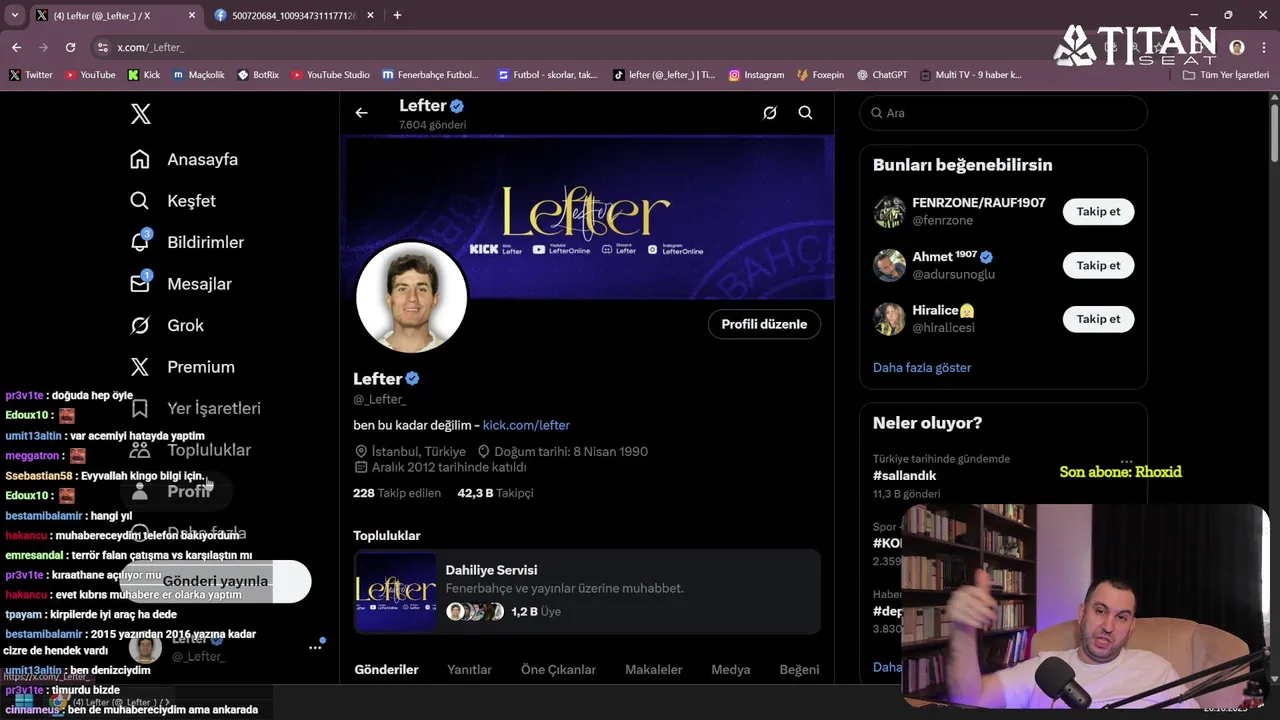The height and width of the screenshot is (720, 1280).
Task: Follow Ahmet 1907 with Takip et
Action: tap(1098, 265)
